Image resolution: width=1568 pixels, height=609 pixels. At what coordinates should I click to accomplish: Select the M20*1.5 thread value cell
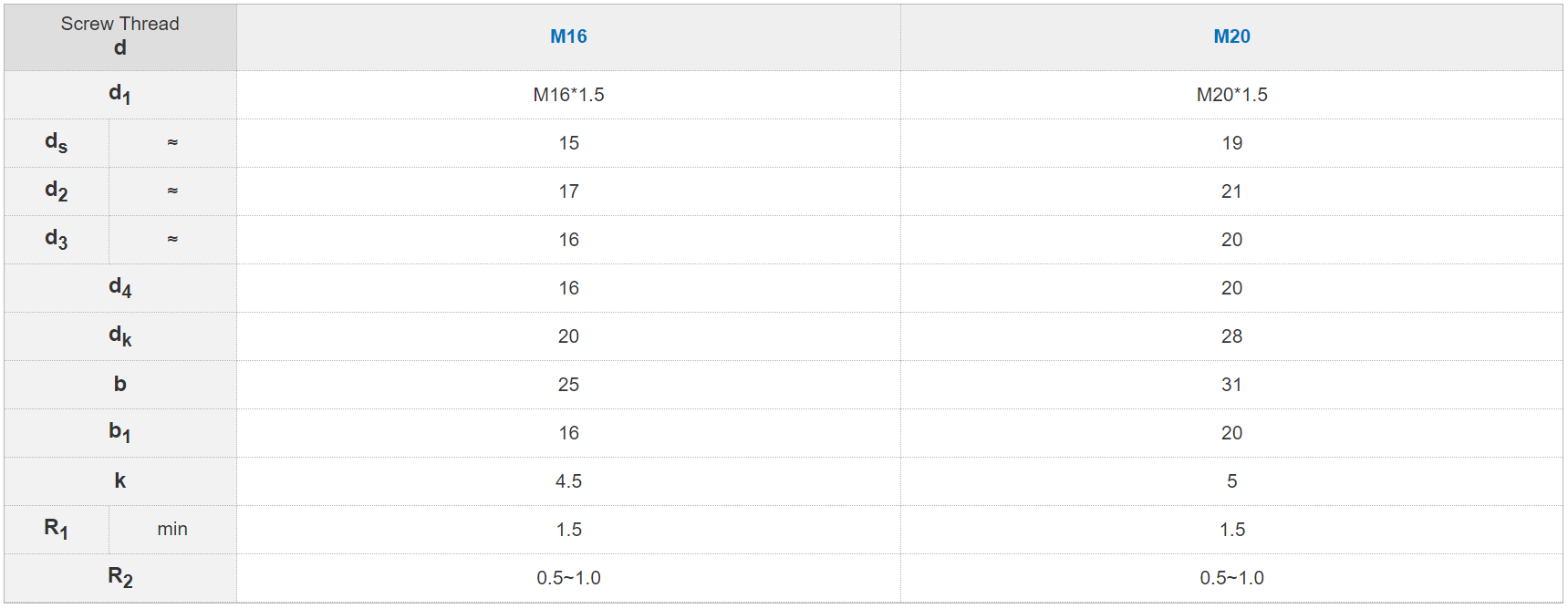click(x=1231, y=95)
